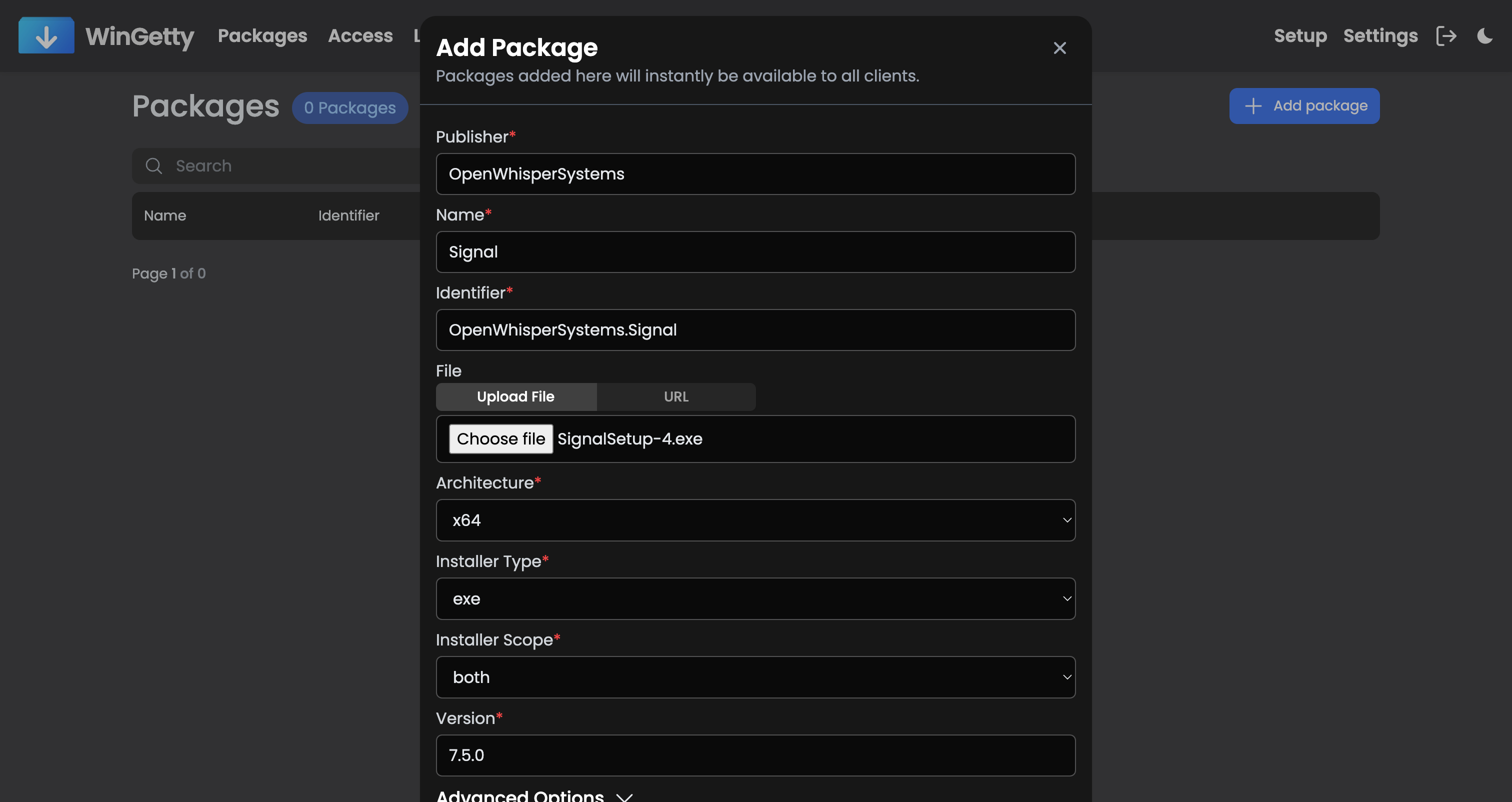Open the Access nav item
The image size is (1512, 802).
360,36
